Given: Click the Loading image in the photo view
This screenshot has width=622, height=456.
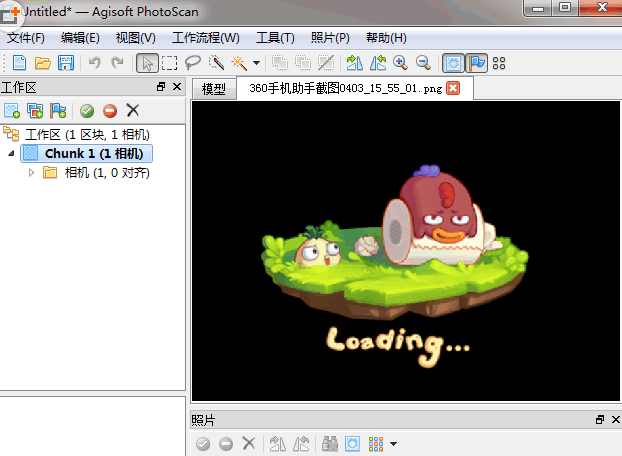Looking at the screenshot, I should (405, 251).
